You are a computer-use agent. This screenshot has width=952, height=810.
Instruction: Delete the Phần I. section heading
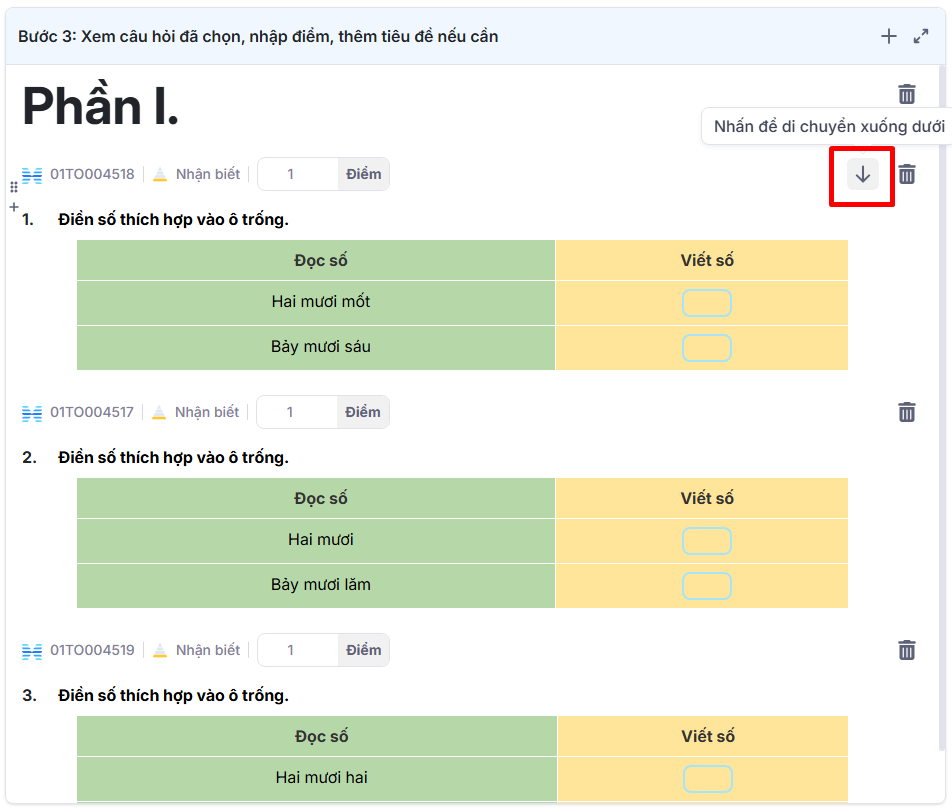[x=907, y=95]
